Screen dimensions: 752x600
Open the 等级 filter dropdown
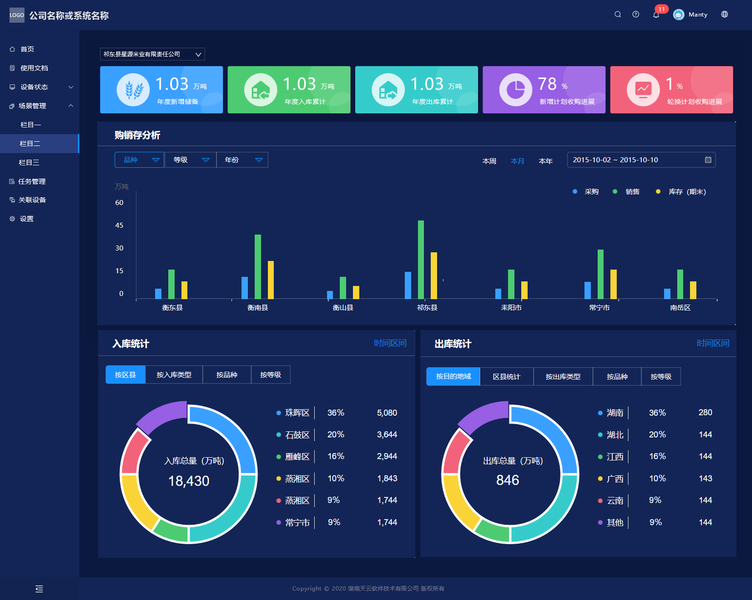point(191,160)
